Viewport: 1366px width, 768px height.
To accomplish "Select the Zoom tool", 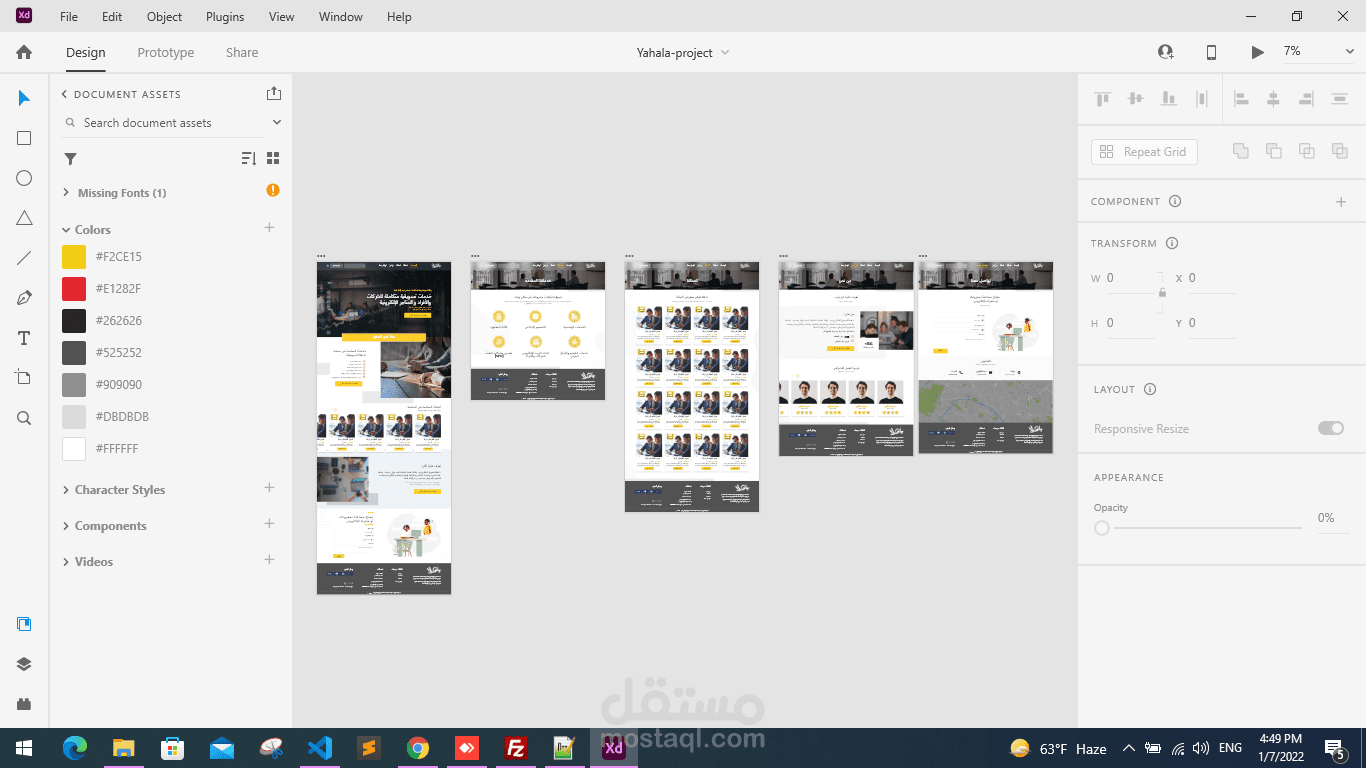I will tap(24, 418).
